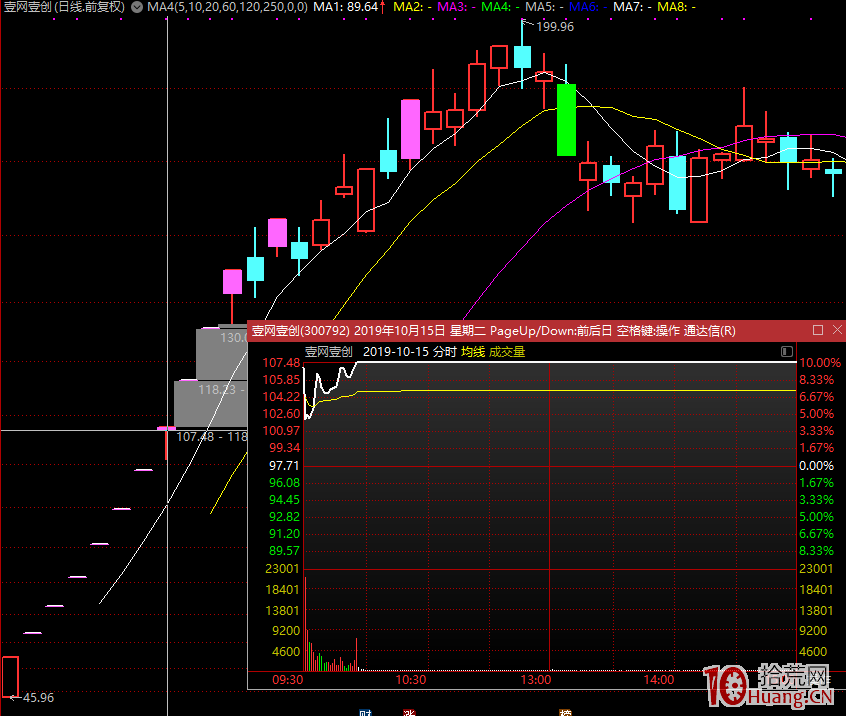
Task: Click the MA7: - label
Action: pos(632,7)
